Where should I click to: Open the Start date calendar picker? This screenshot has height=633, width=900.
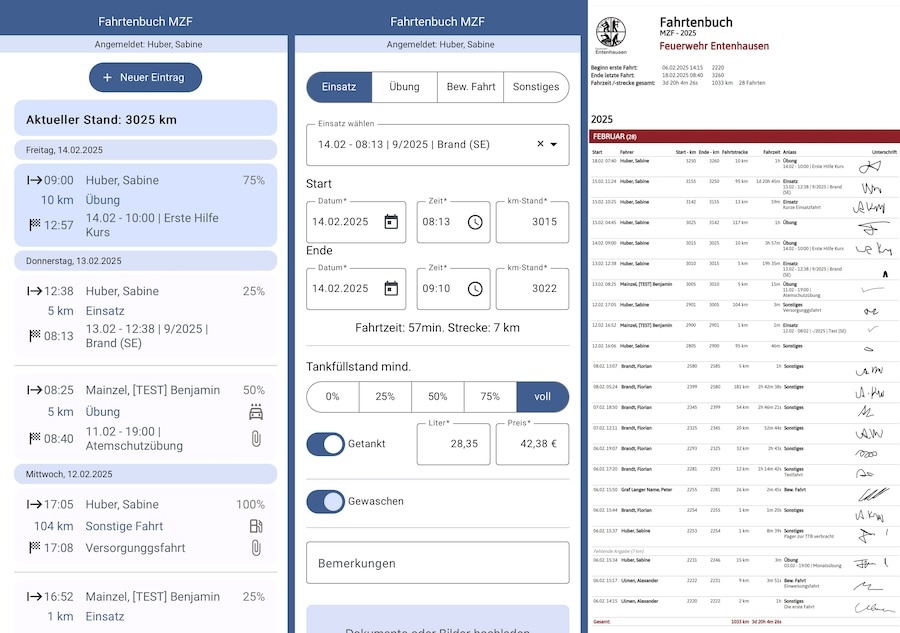click(x=391, y=222)
